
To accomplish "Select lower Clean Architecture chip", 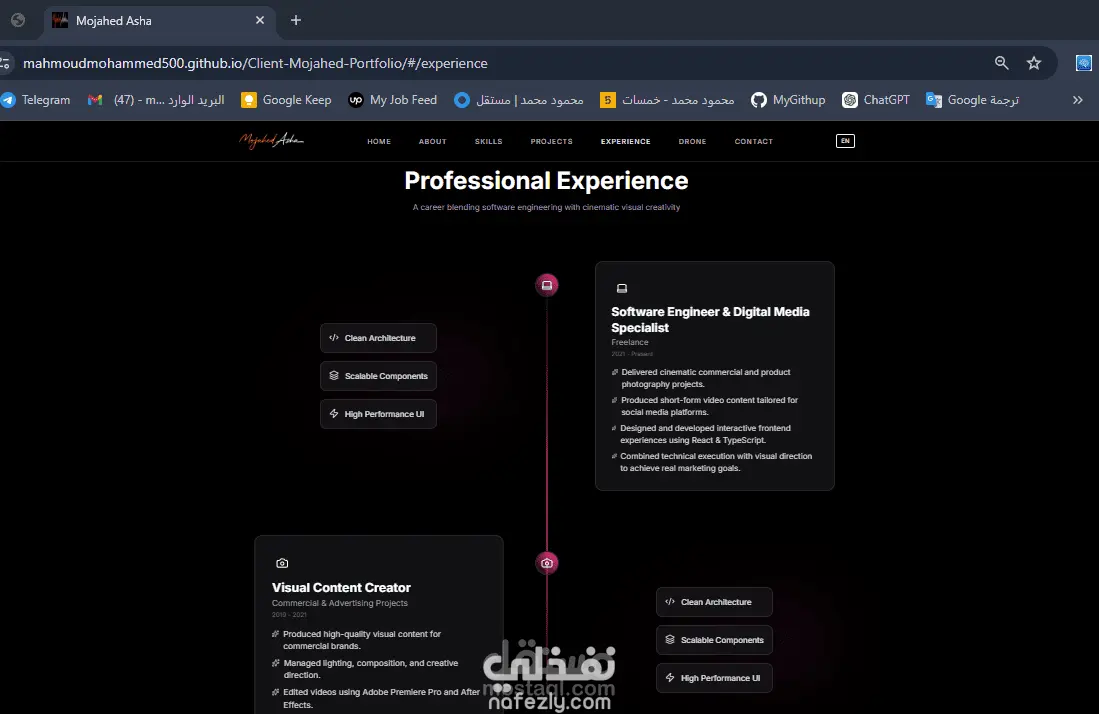I will tap(714, 602).
